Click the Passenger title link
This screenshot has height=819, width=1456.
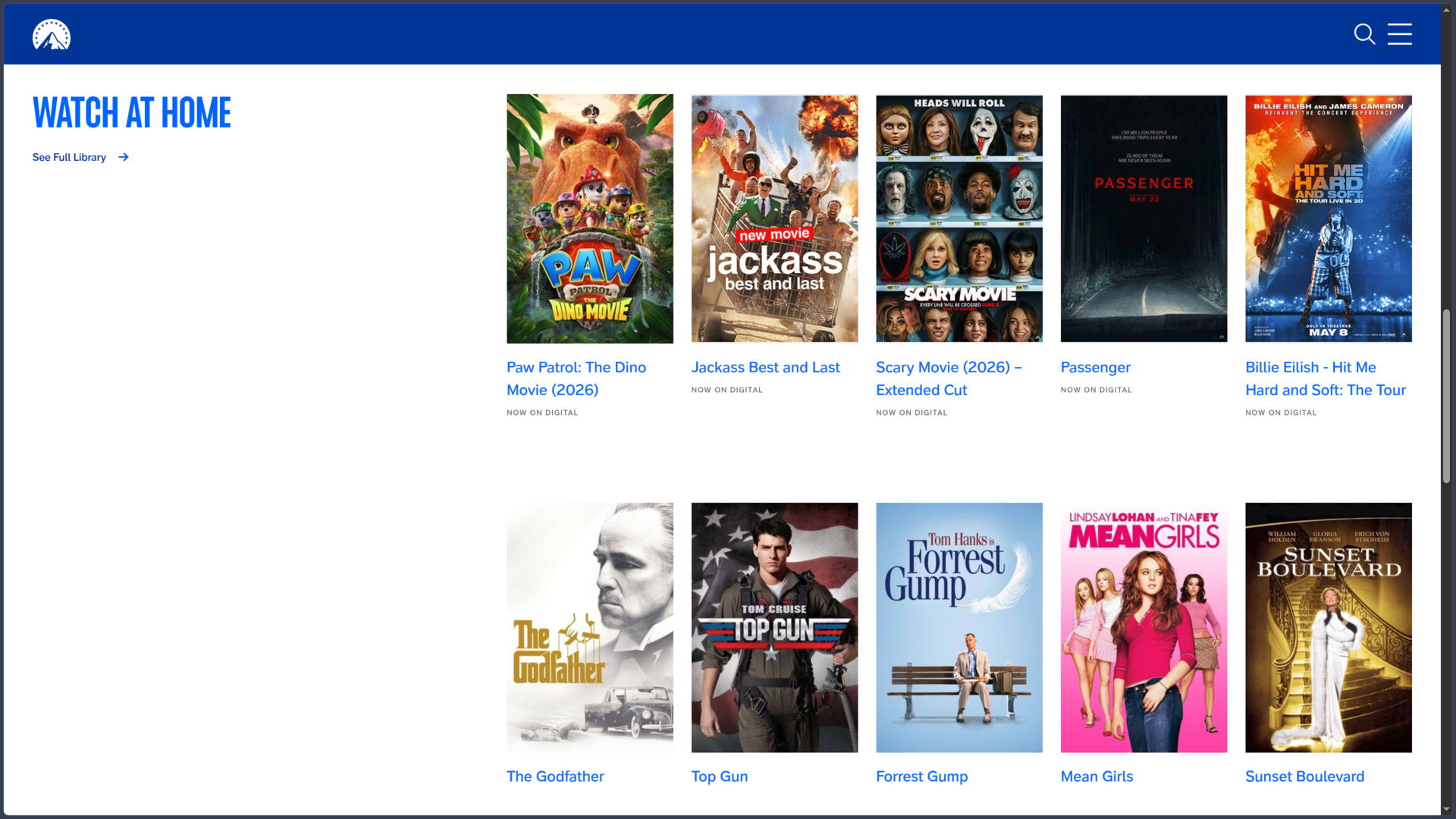(1095, 367)
